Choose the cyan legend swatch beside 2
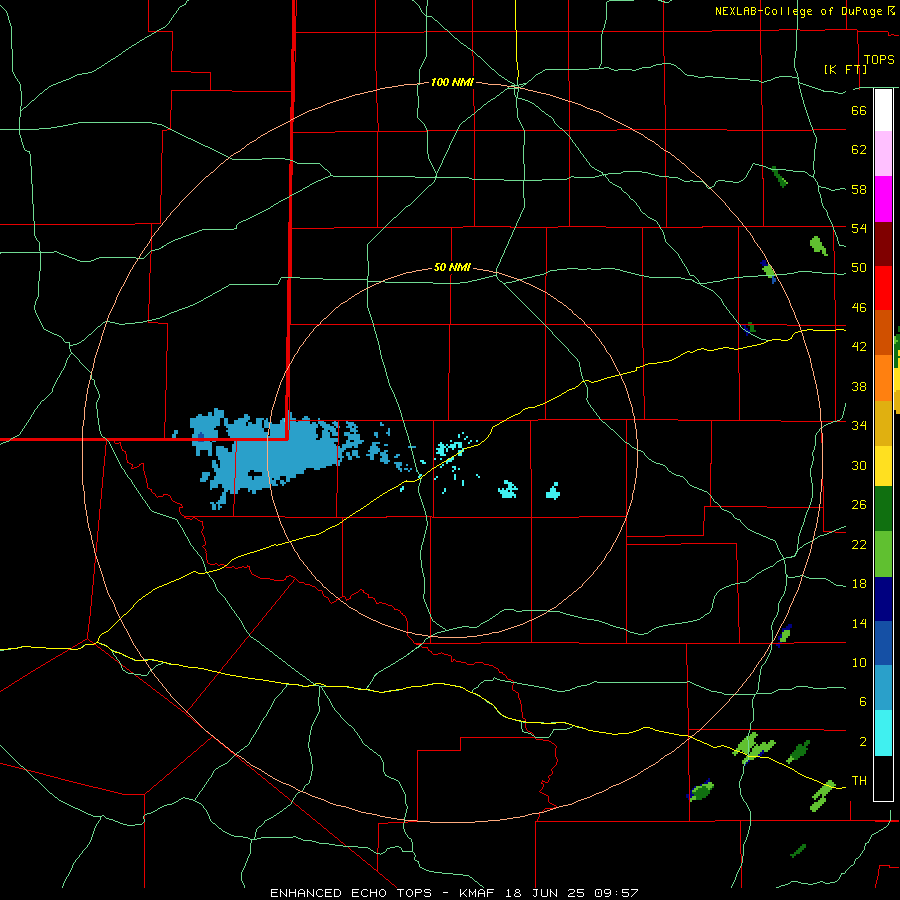 883,732
